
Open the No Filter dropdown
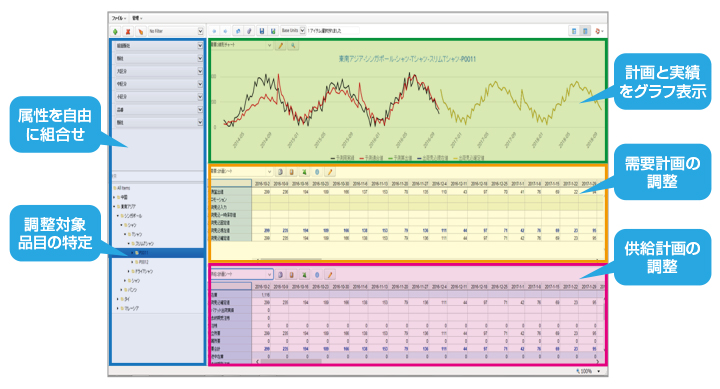point(176,31)
